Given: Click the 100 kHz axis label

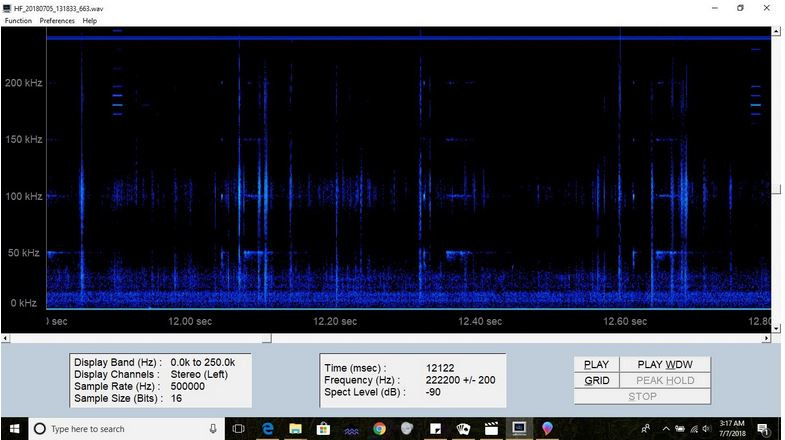Looking at the screenshot, I should 24,196.
